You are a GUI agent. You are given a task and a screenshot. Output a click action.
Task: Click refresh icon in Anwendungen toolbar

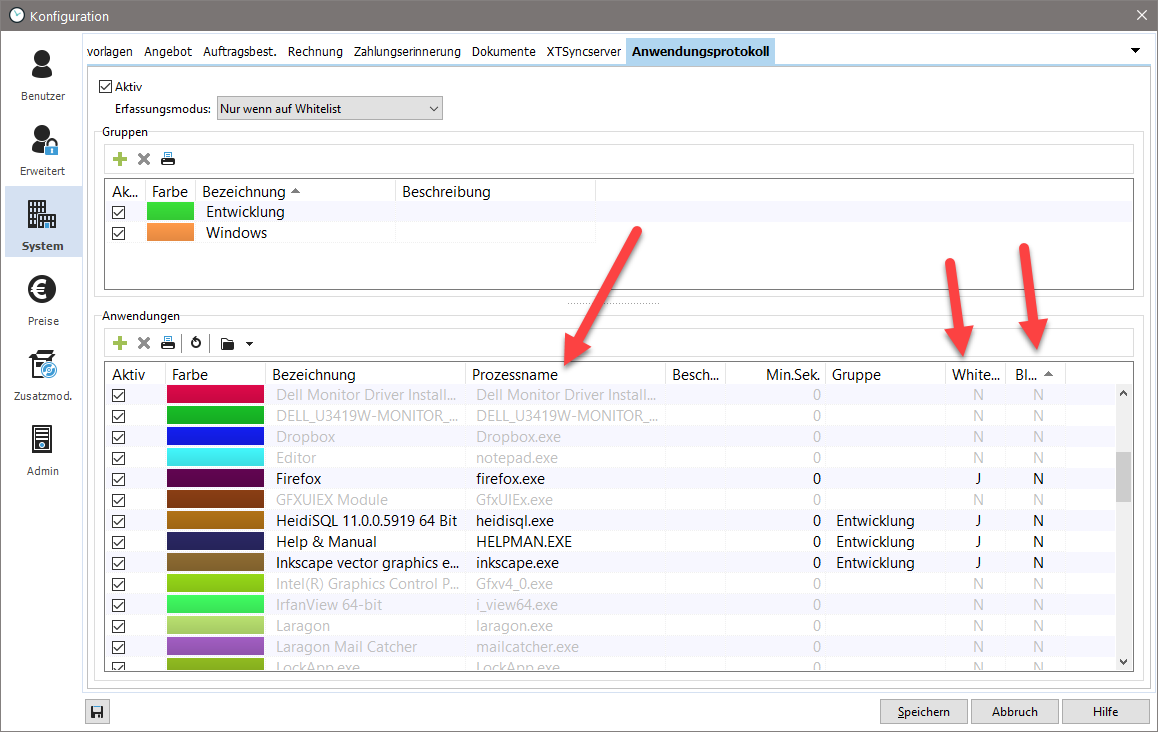[x=196, y=343]
